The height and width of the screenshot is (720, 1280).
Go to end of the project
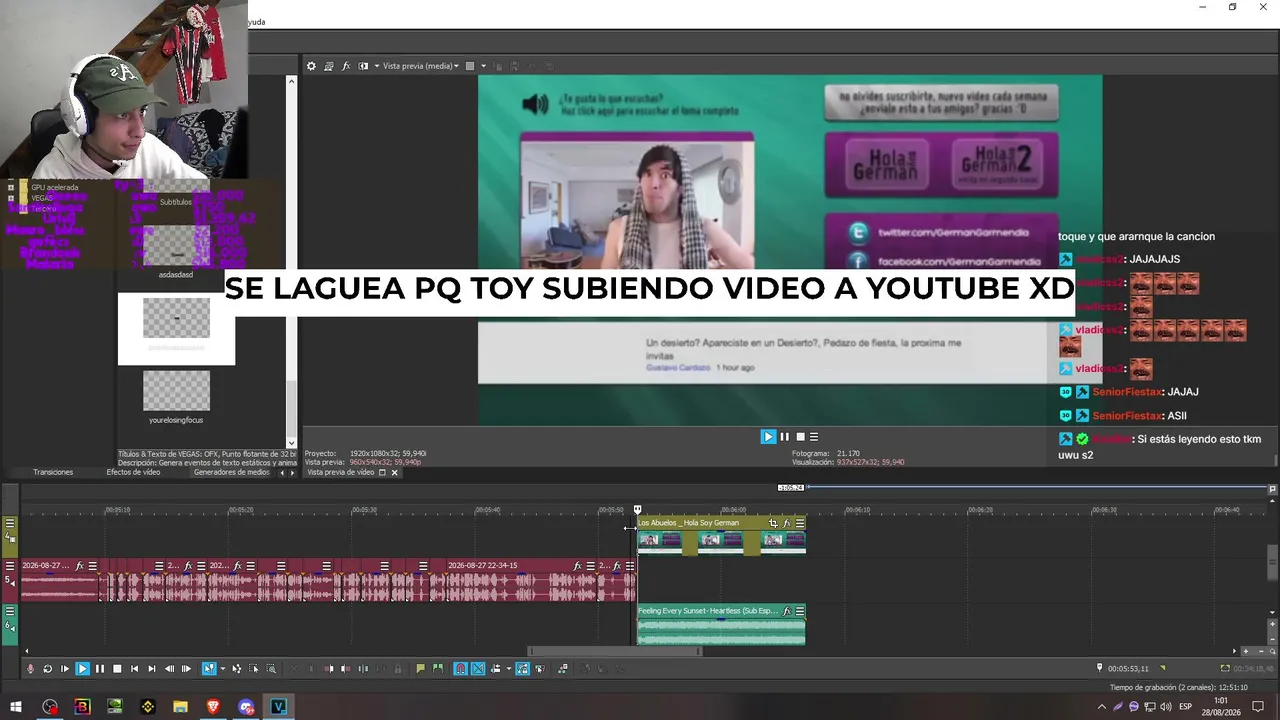point(151,669)
